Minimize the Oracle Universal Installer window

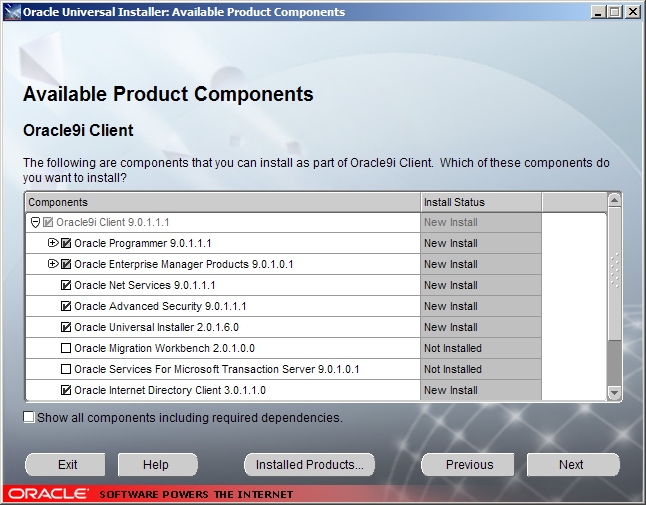[x=599, y=12]
